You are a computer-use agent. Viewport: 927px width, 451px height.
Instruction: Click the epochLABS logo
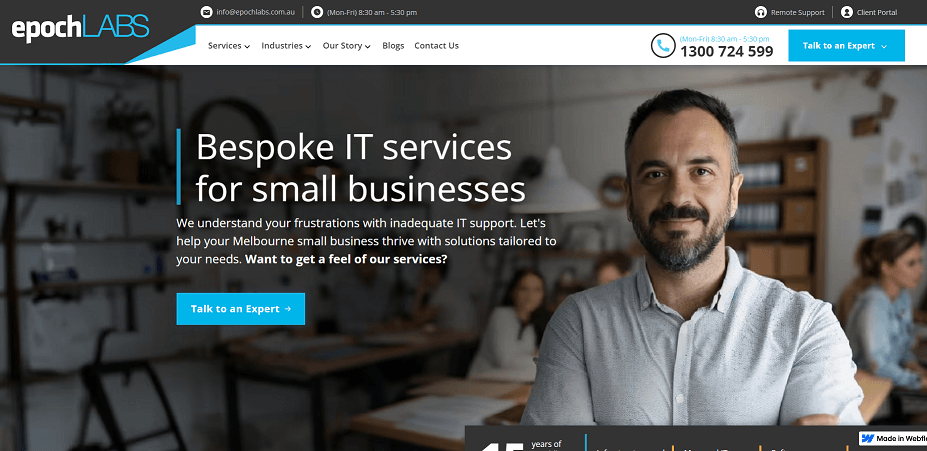(80, 28)
